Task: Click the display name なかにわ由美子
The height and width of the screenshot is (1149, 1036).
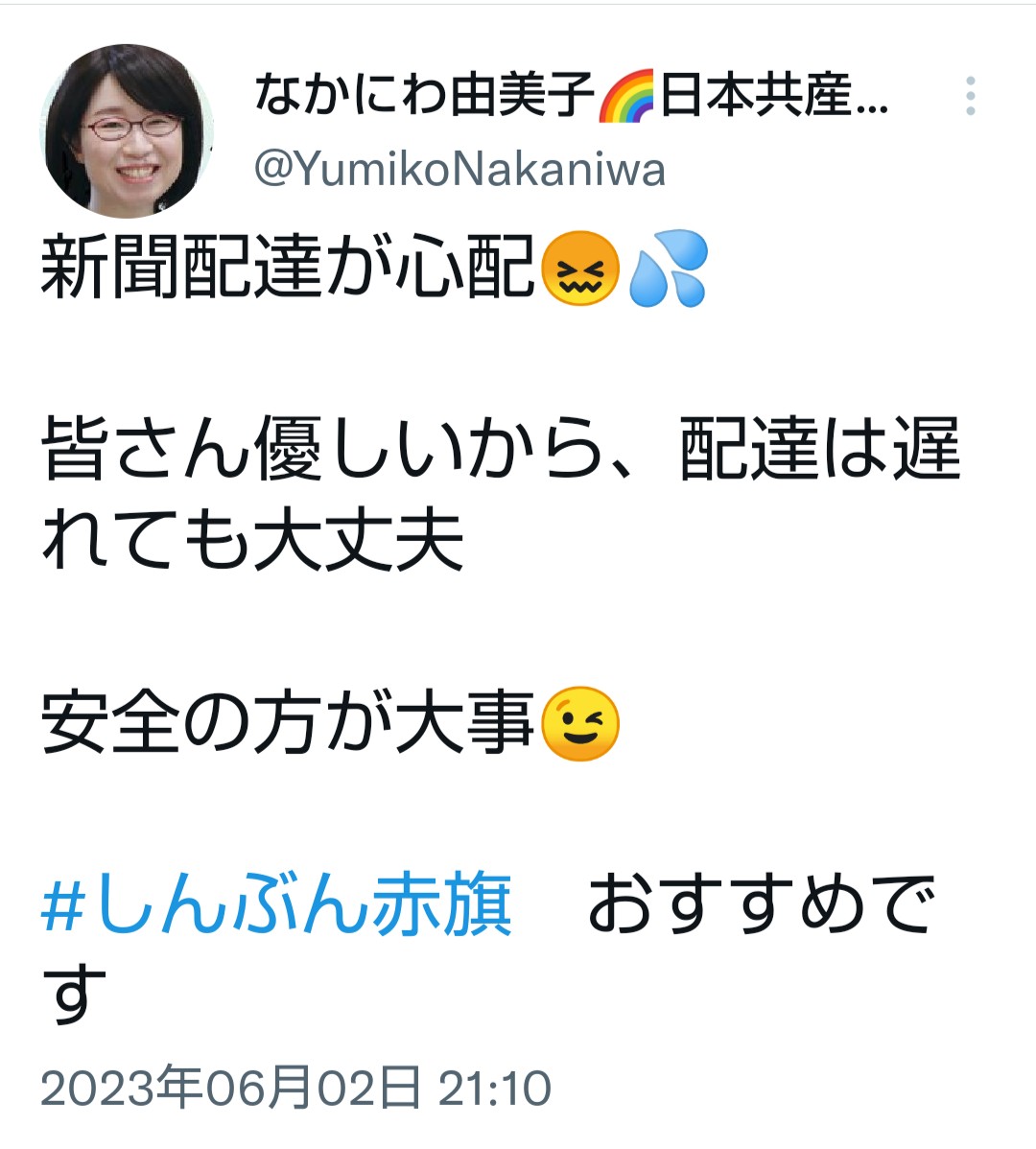Action: pyautogui.click(x=425, y=96)
